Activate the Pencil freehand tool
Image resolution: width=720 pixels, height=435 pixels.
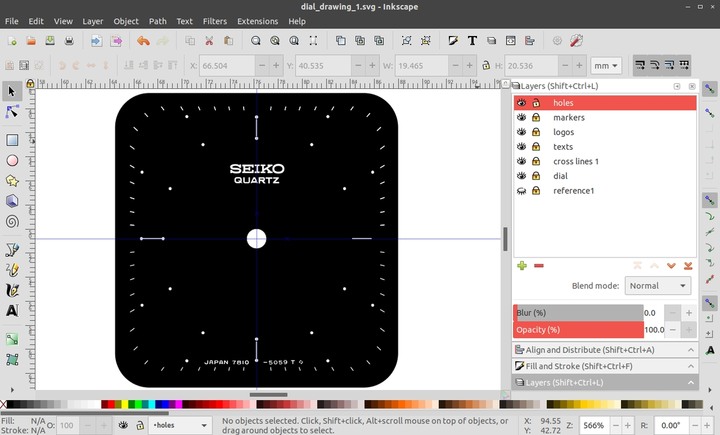click(x=12, y=270)
